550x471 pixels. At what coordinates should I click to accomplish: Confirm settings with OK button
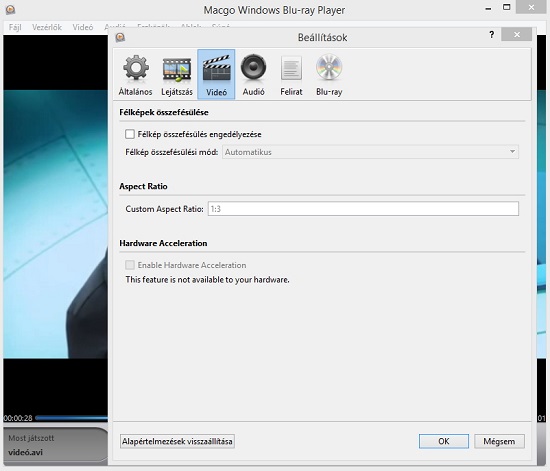[444, 441]
